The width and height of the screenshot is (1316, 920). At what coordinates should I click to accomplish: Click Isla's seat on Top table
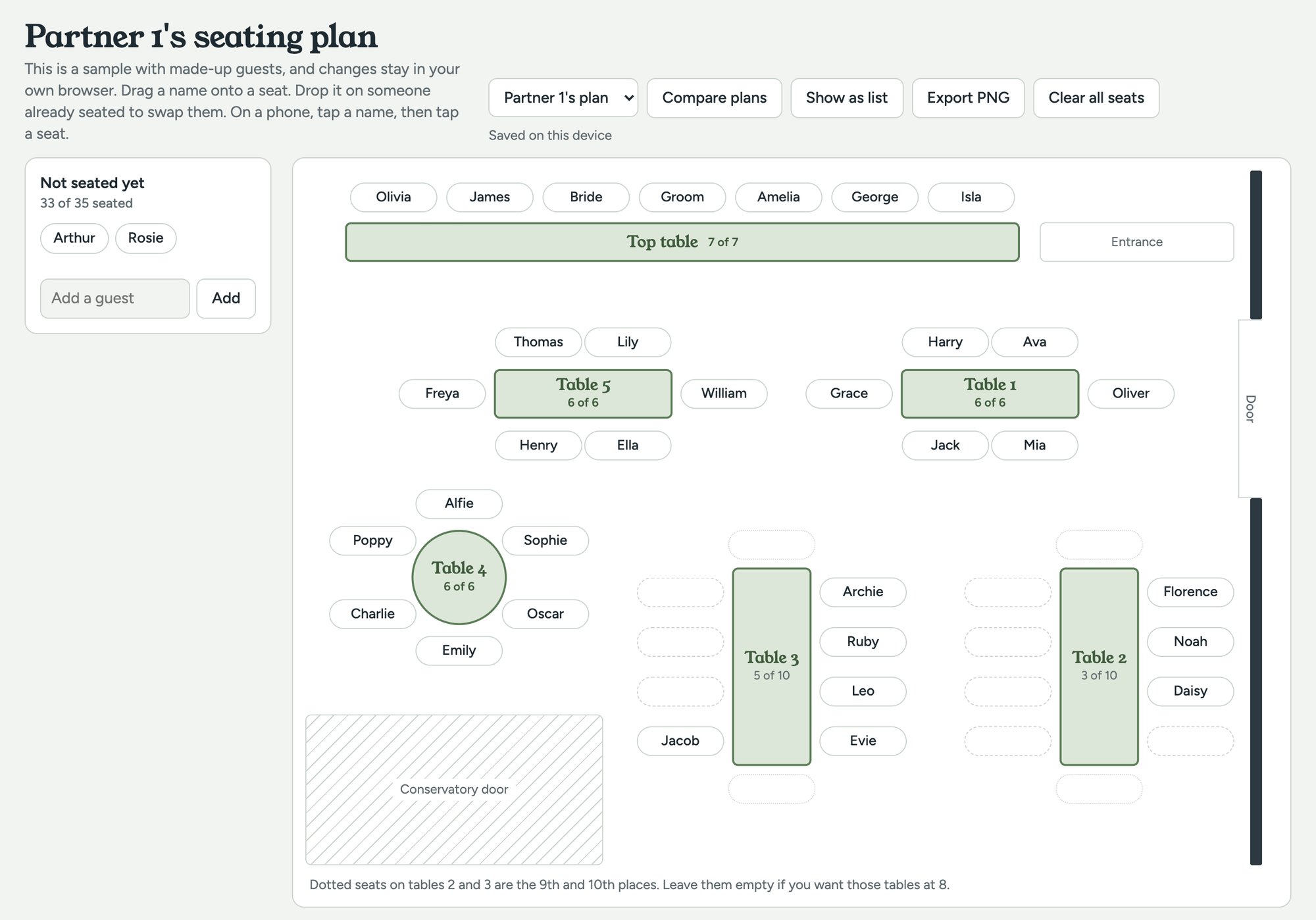971,197
